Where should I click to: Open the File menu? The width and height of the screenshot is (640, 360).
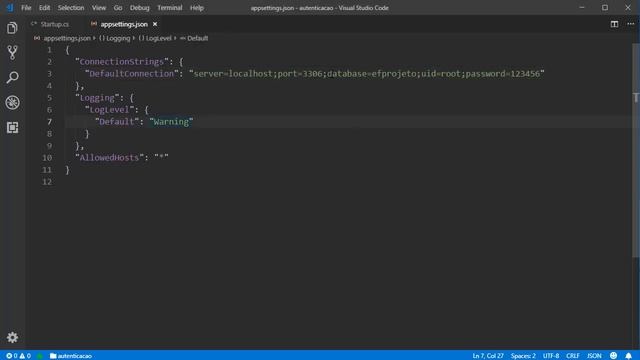[x=26, y=8]
